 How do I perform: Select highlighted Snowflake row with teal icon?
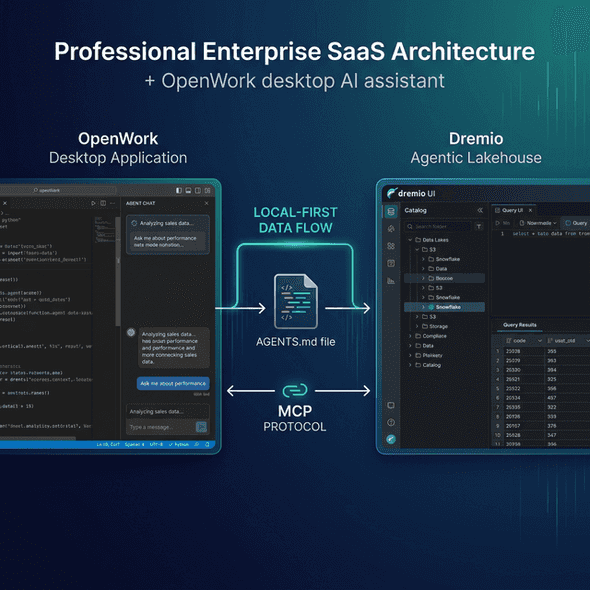(x=444, y=307)
